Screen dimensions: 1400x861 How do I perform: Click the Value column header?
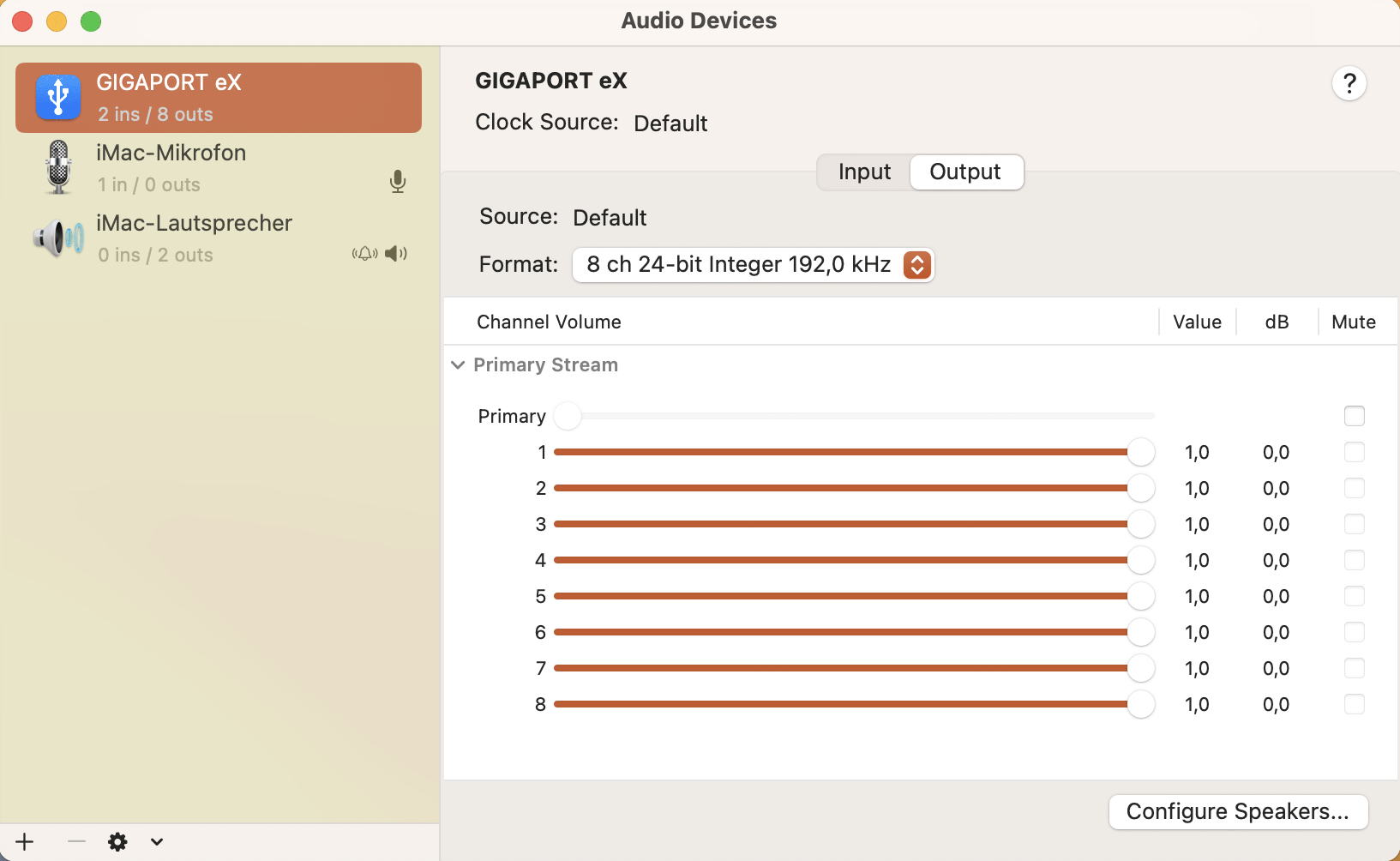coord(1197,322)
